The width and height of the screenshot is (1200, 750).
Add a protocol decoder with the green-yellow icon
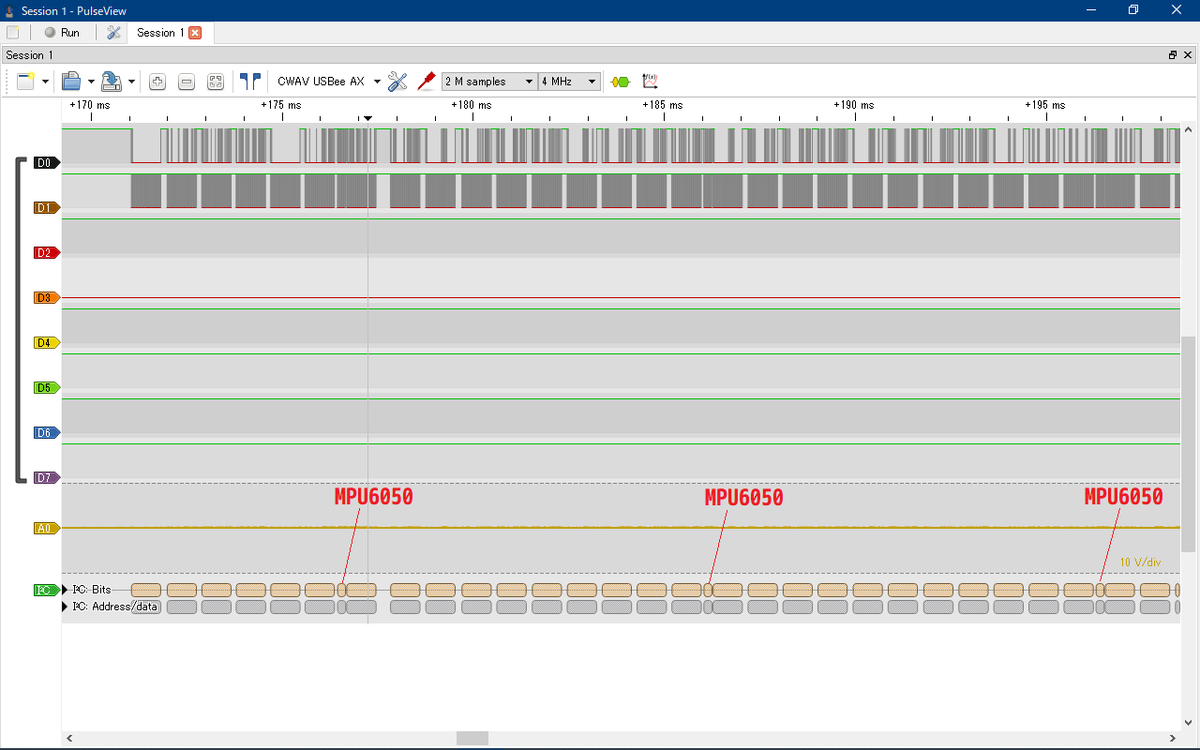coord(620,82)
